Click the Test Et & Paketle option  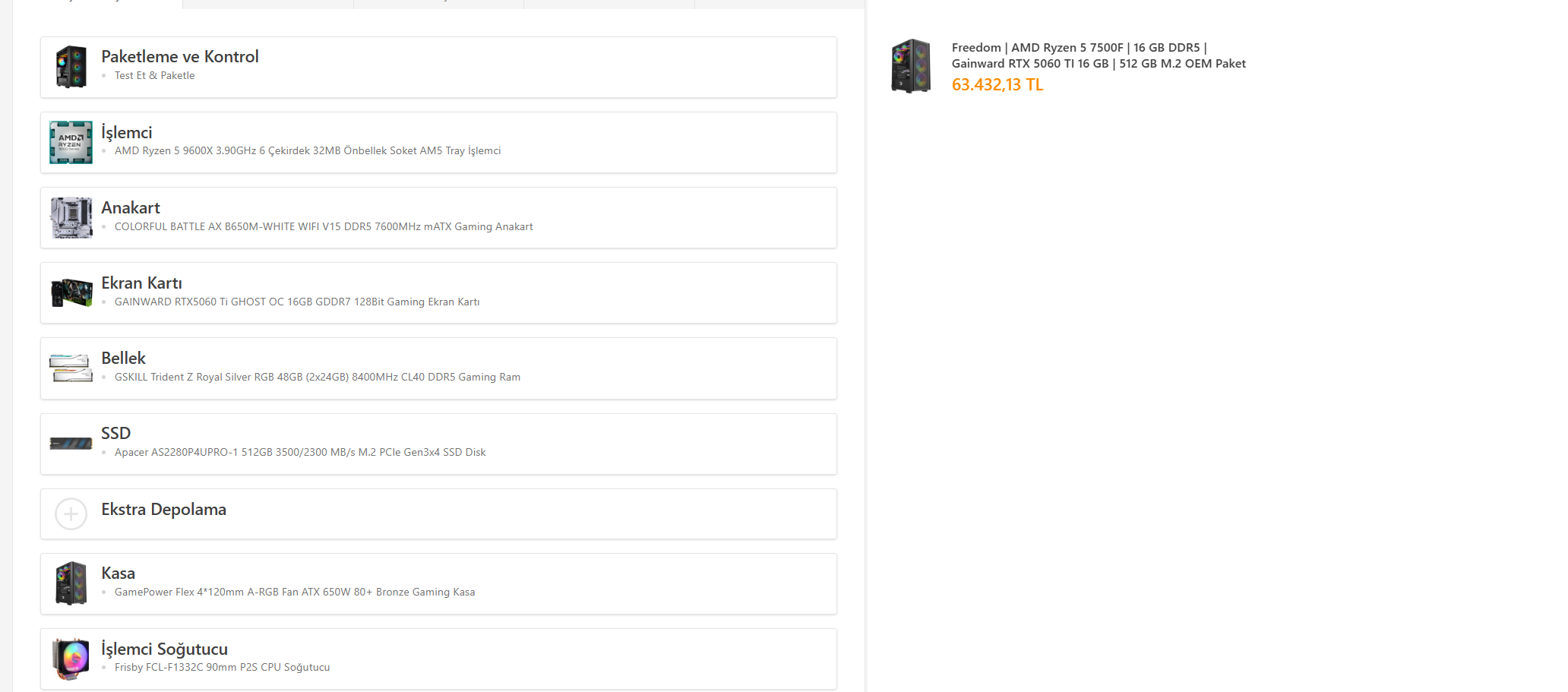click(x=154, y=75)
